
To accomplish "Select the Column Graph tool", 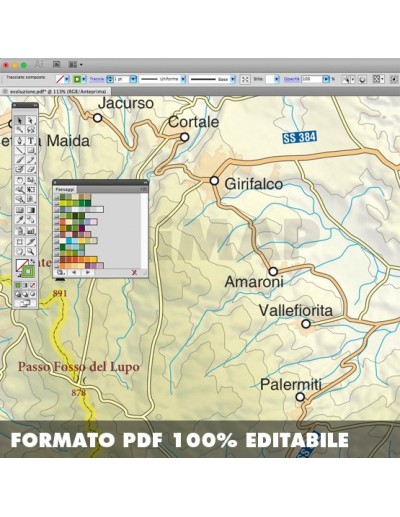I will tap(31, 231).
